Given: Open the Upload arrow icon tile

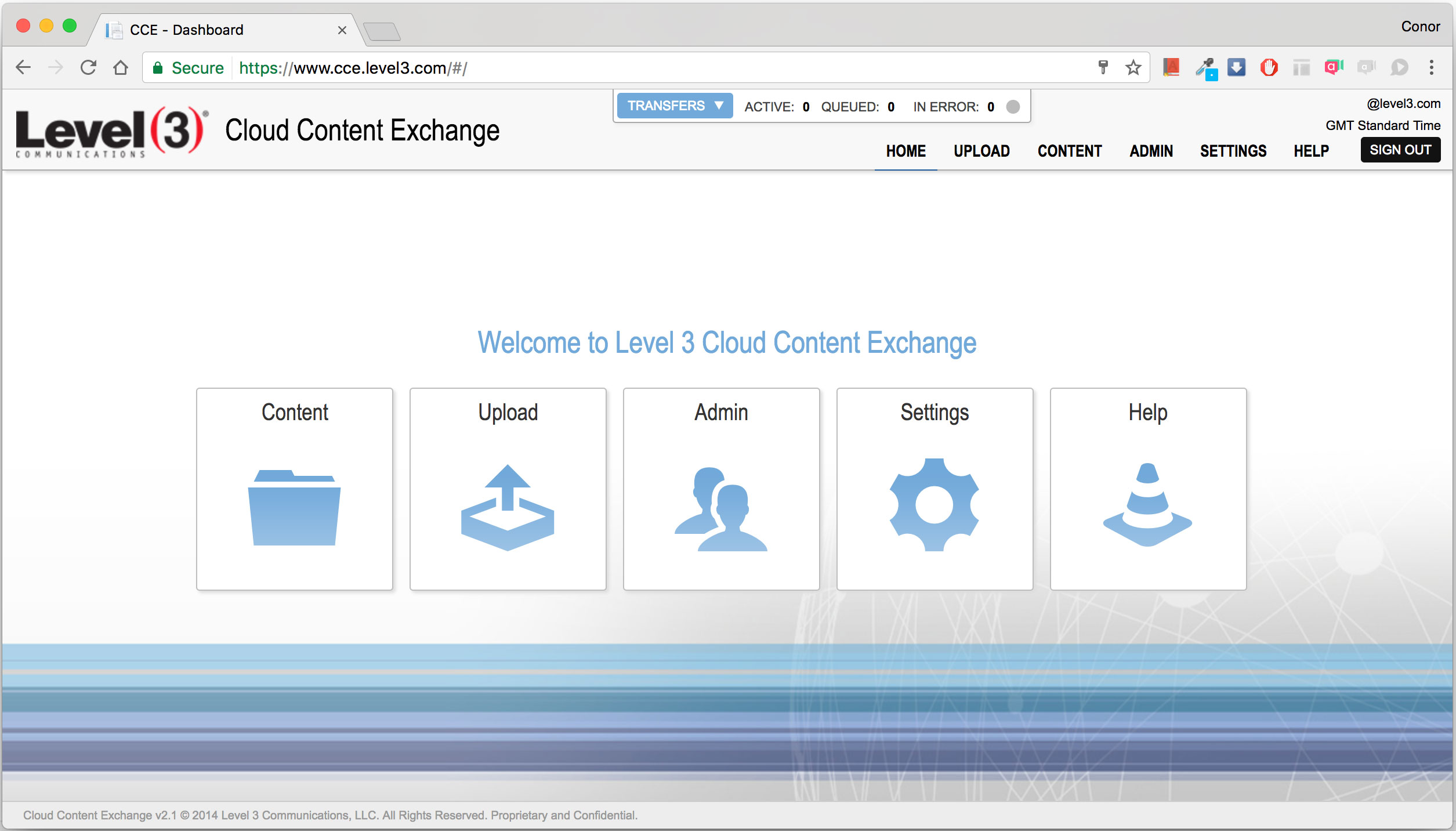Looking at the screenshot, I should [508, 489].
